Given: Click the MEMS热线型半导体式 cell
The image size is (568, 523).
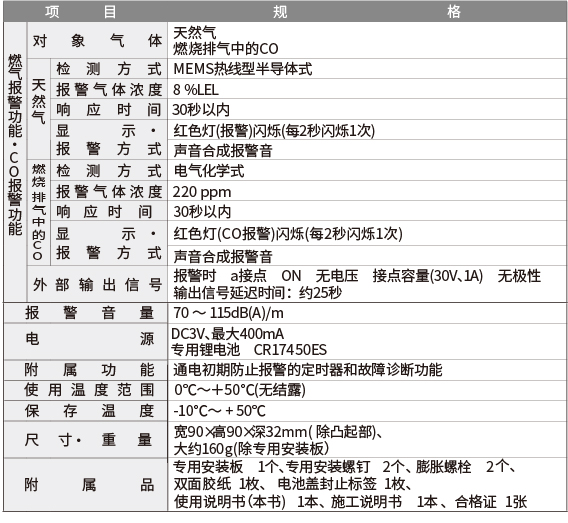Looking at the screenshot, I should [243, 69].
